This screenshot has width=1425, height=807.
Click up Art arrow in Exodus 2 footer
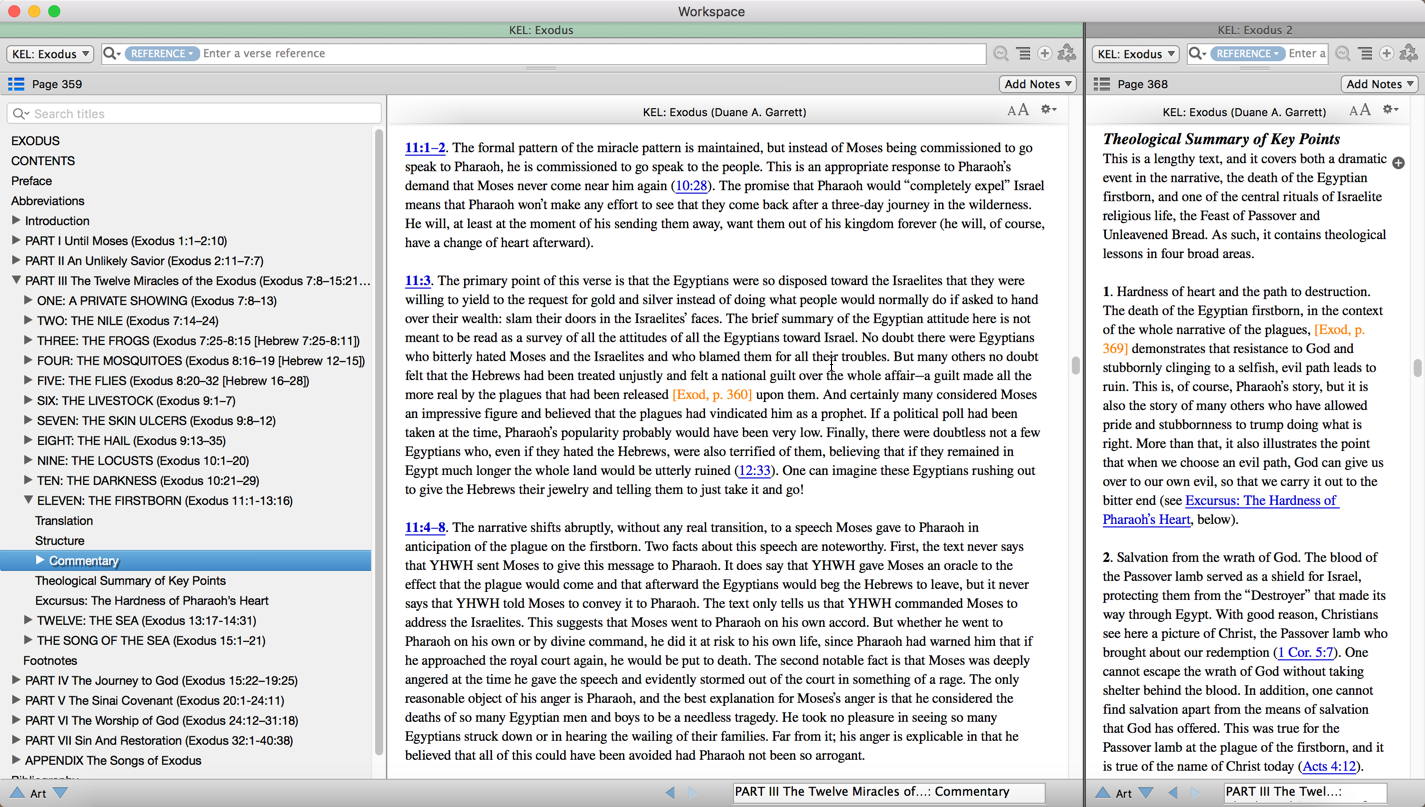pos(1103,792)
